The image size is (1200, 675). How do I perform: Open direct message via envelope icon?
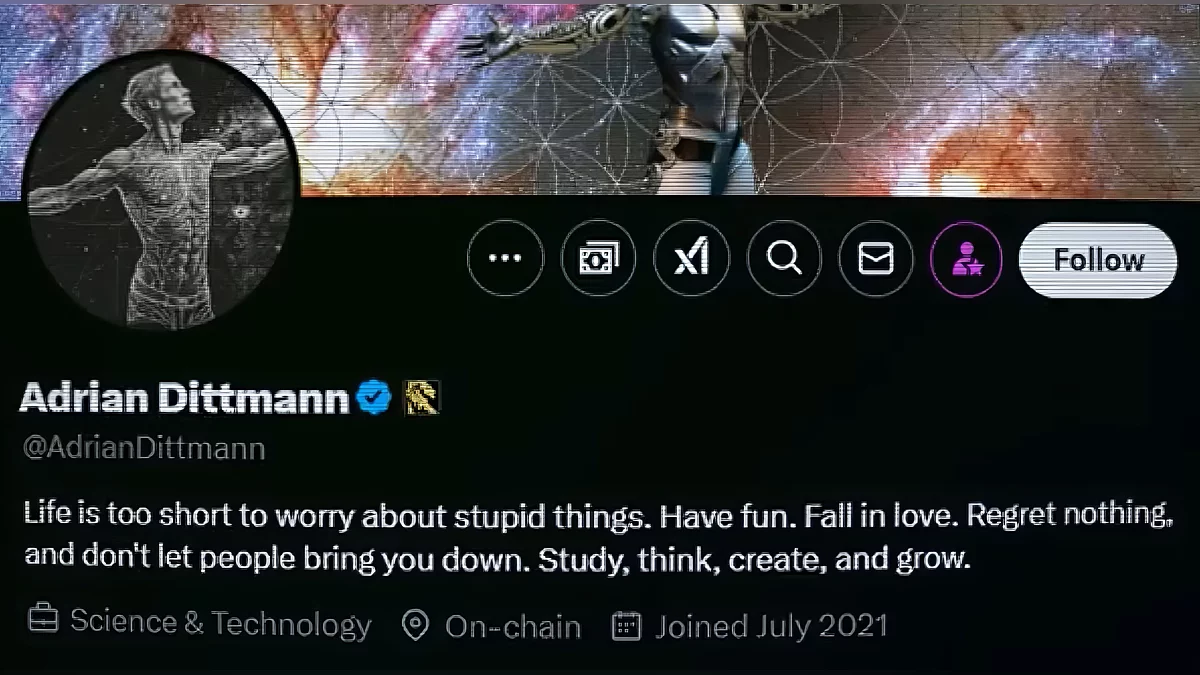coord(876,259)
